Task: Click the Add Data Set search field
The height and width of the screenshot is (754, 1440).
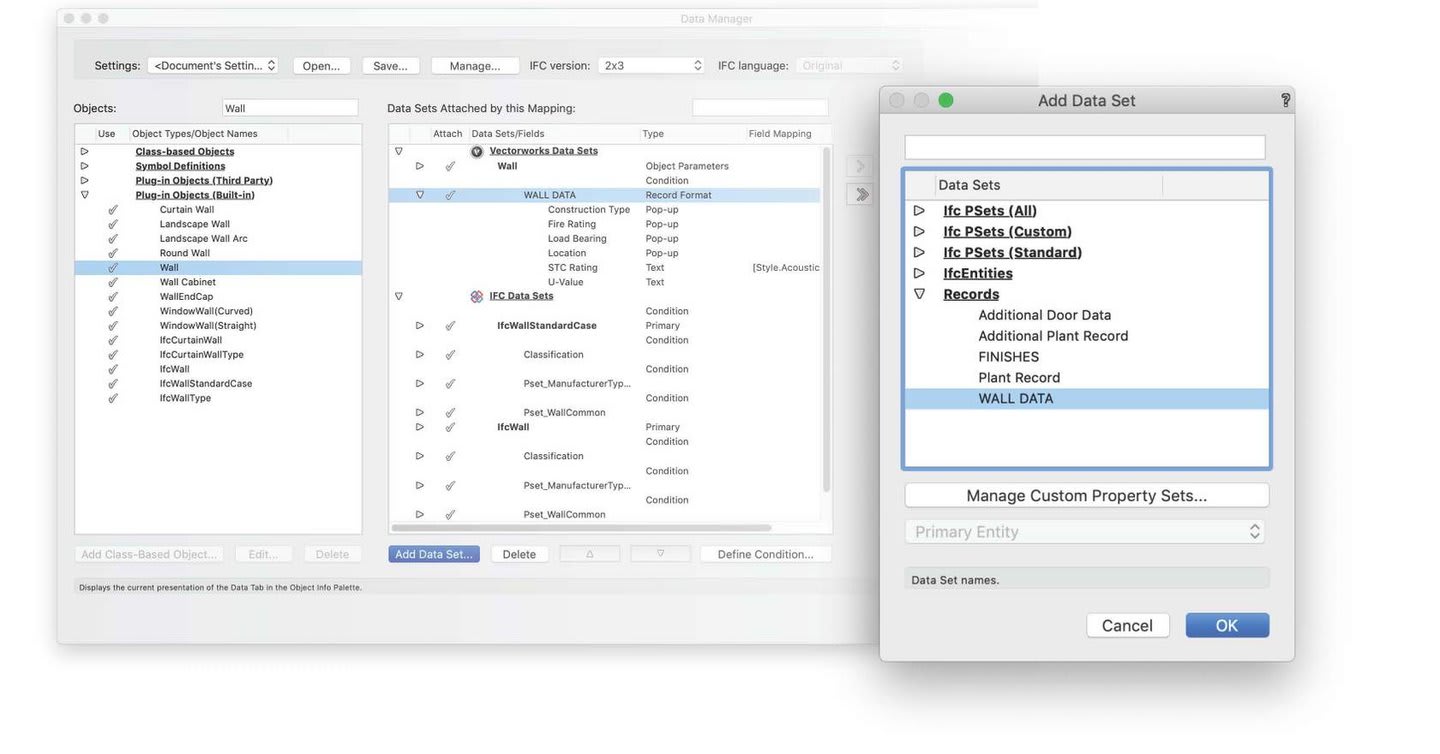Action: (x=1084, y=148)
